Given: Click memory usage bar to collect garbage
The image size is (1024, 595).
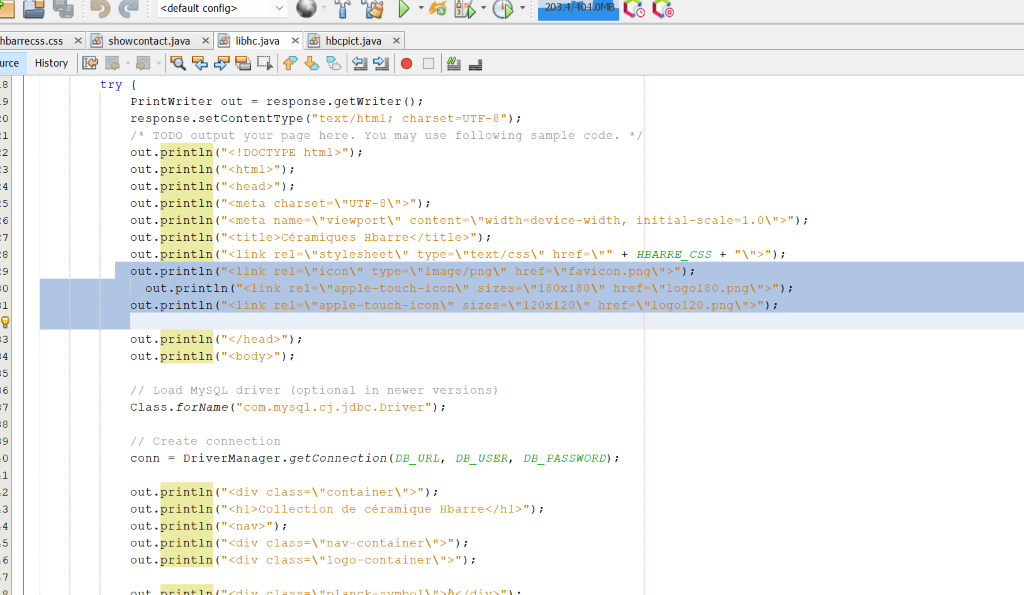Looking at the screenshot, I should [x=578, y=8].
